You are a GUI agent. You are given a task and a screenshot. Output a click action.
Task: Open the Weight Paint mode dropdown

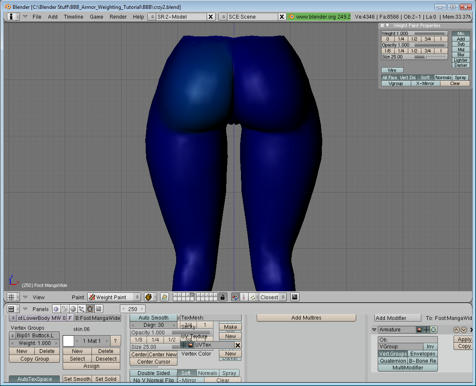[114, 297]
